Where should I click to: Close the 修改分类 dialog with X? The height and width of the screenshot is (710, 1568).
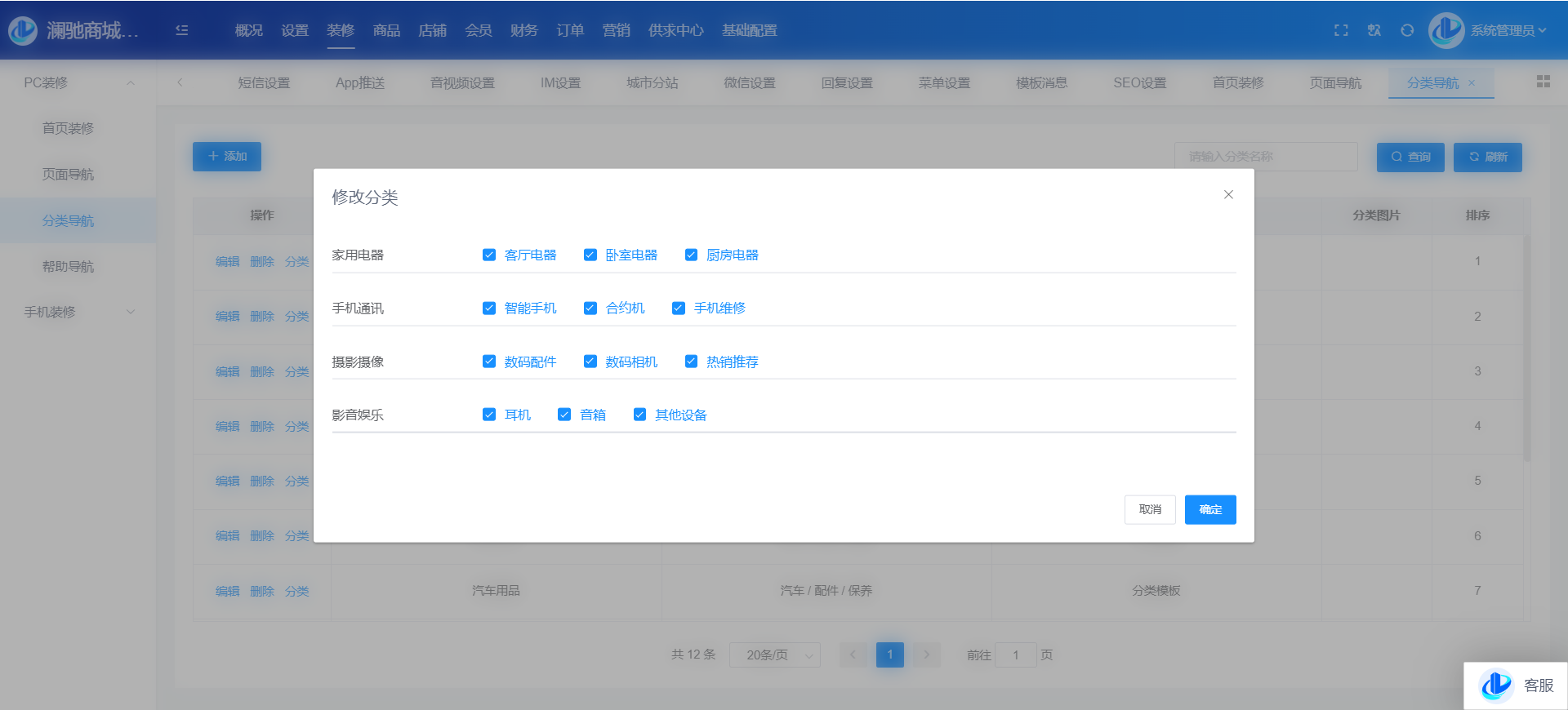[1228, 194]
